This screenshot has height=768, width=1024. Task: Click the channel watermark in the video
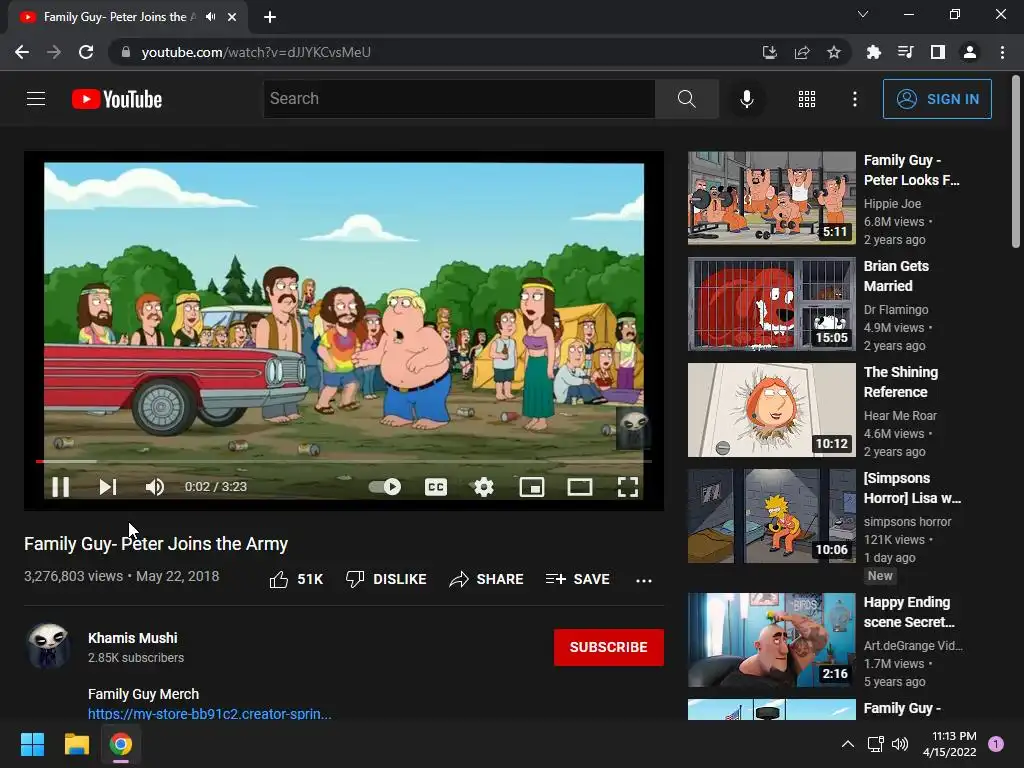point(632,428)
